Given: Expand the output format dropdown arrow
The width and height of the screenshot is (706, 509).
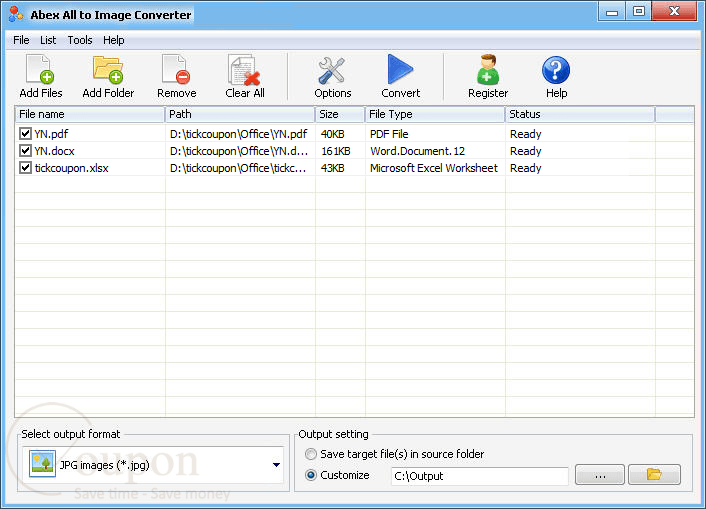Looking at the screenshot, I should click(276, 465).
